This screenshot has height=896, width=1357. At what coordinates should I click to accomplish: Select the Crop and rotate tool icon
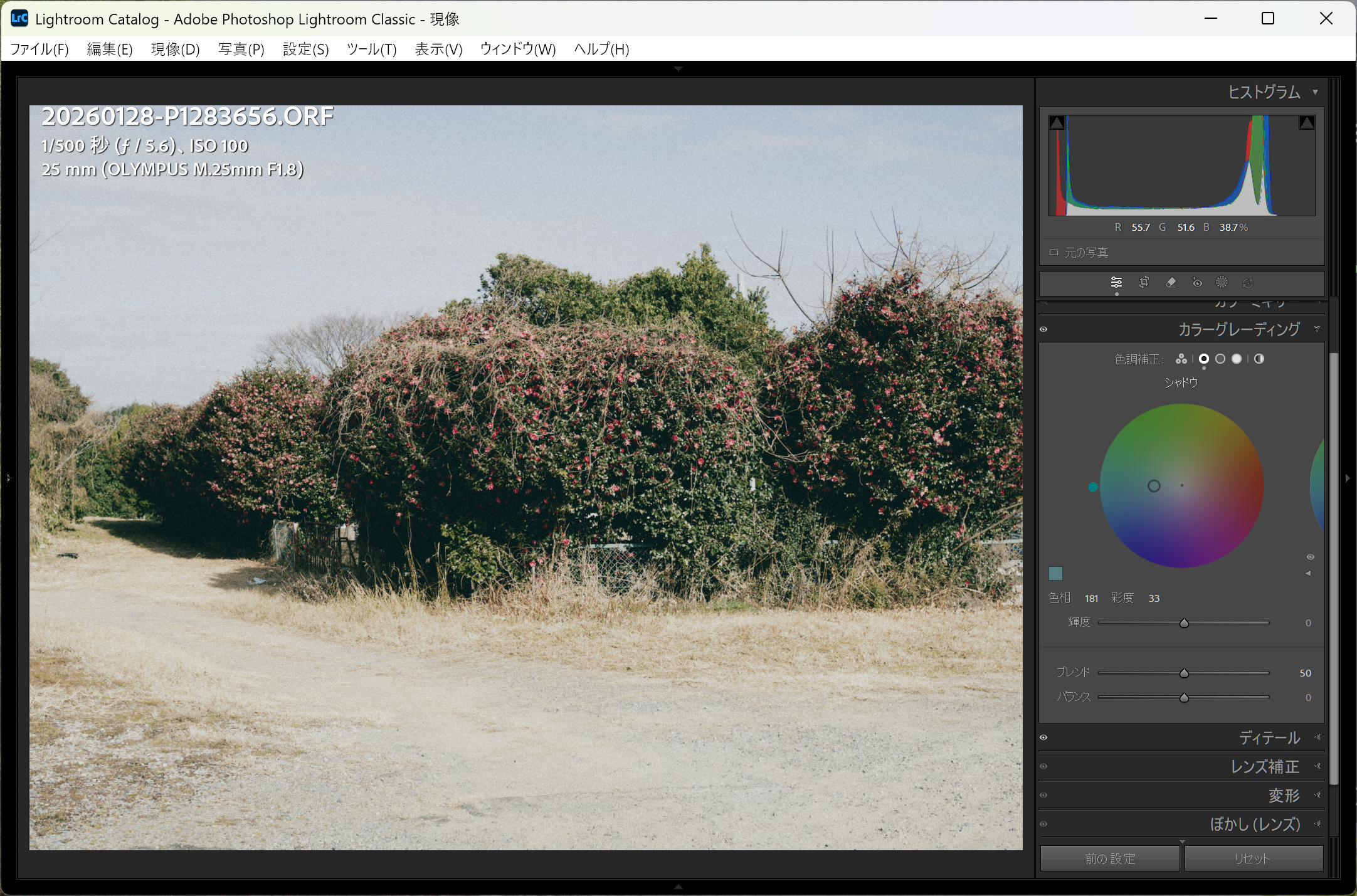pyautogui.click(x=1144, y=282)
